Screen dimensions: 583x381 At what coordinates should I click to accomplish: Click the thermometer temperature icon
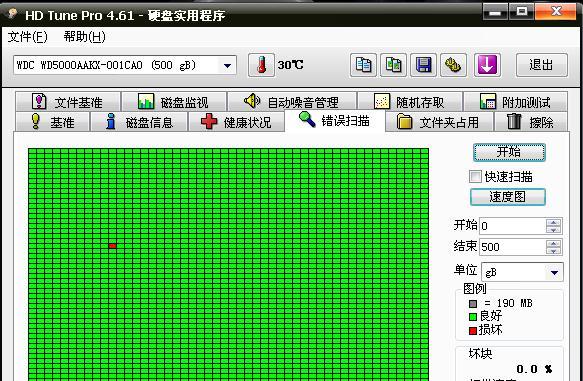pos(261,65)
